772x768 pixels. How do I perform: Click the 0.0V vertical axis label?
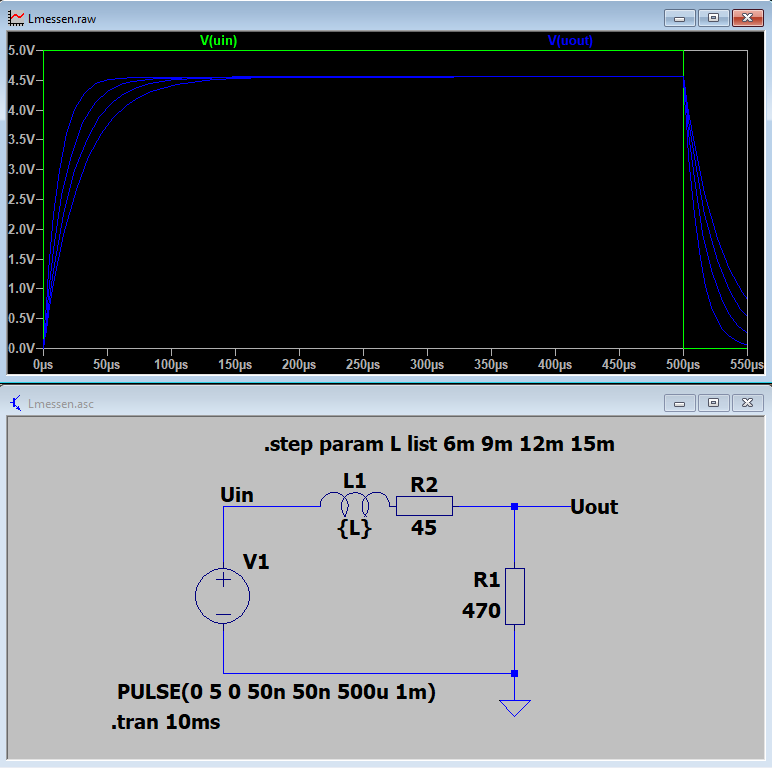21,348
